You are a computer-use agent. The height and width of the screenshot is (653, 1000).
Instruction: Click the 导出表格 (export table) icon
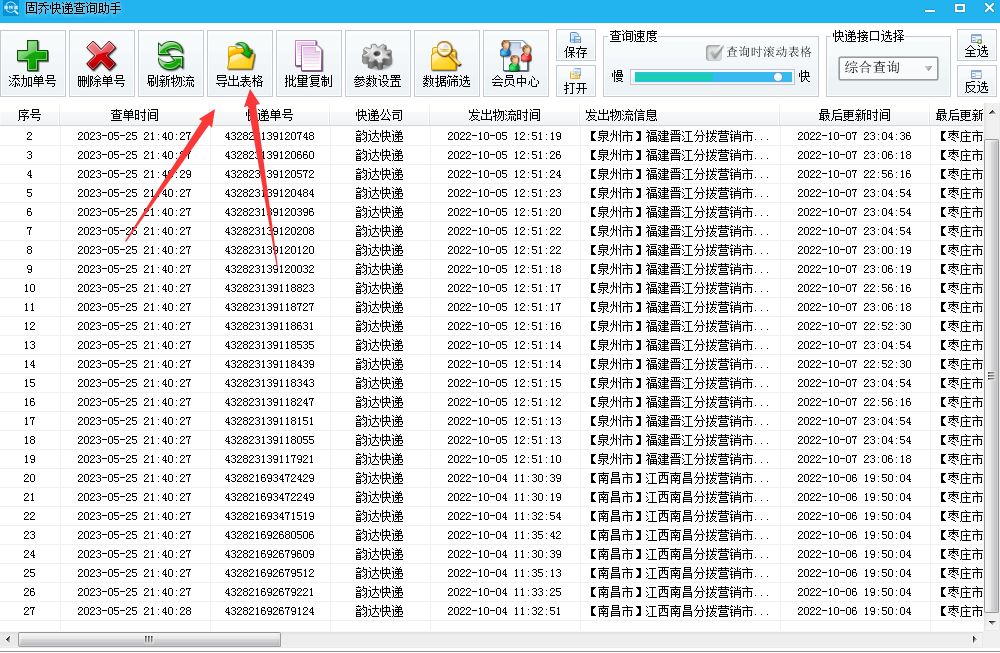click(238, 55)
